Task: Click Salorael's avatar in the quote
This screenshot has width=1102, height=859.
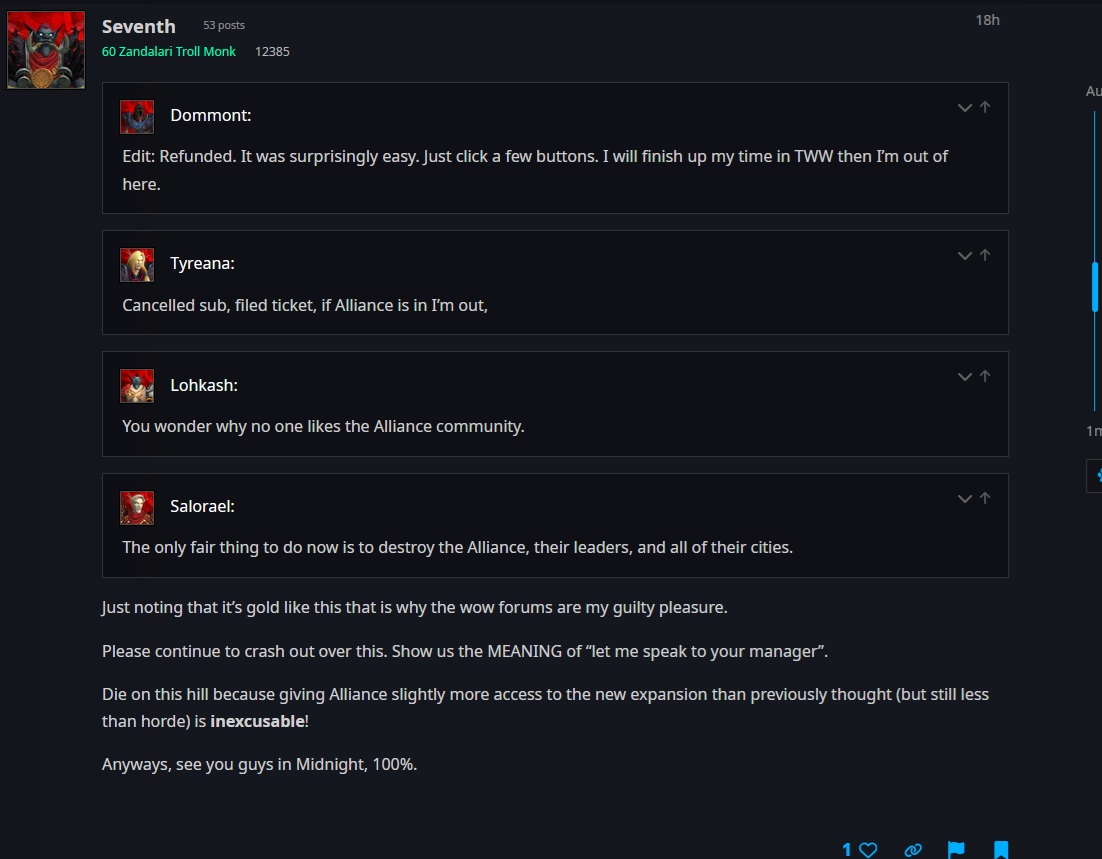Action: tap(137, 507)
